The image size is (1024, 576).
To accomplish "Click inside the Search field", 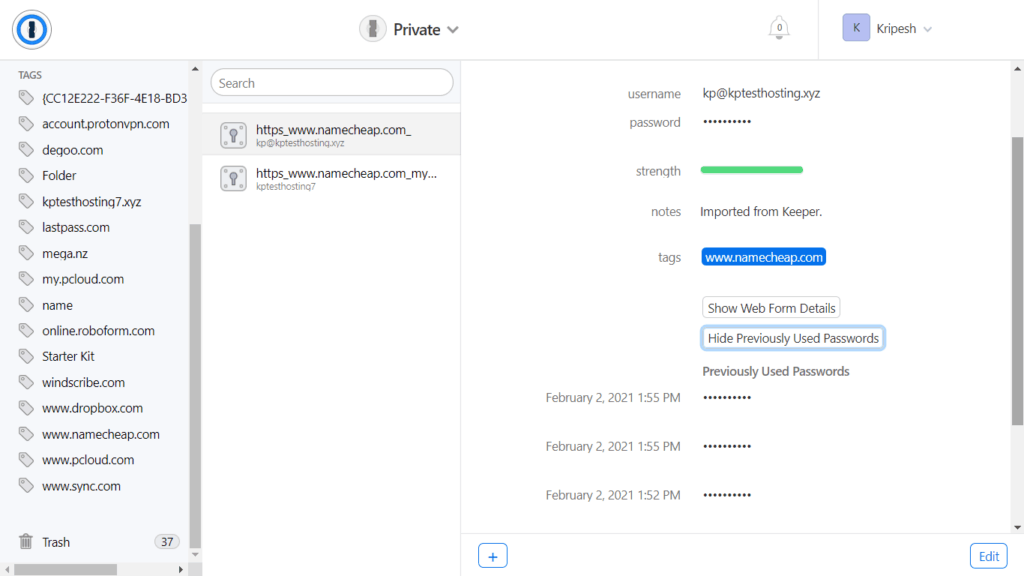I will pos(331,82).
